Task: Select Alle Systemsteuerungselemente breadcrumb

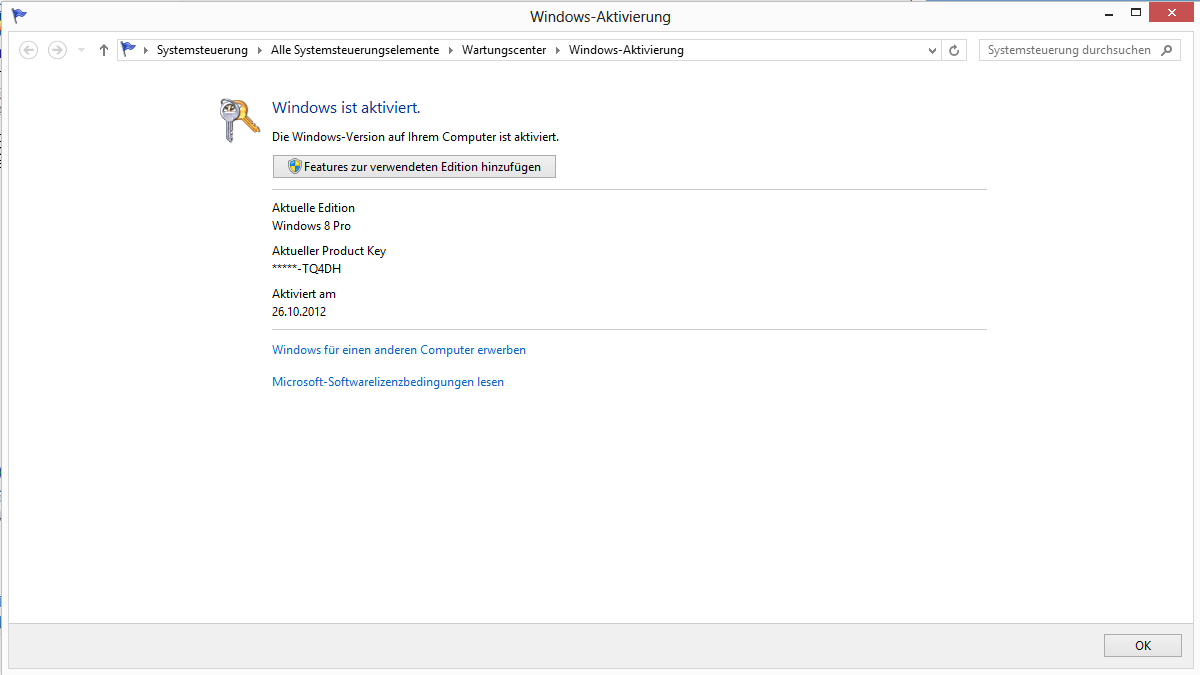Action: (x=355, y=50)
